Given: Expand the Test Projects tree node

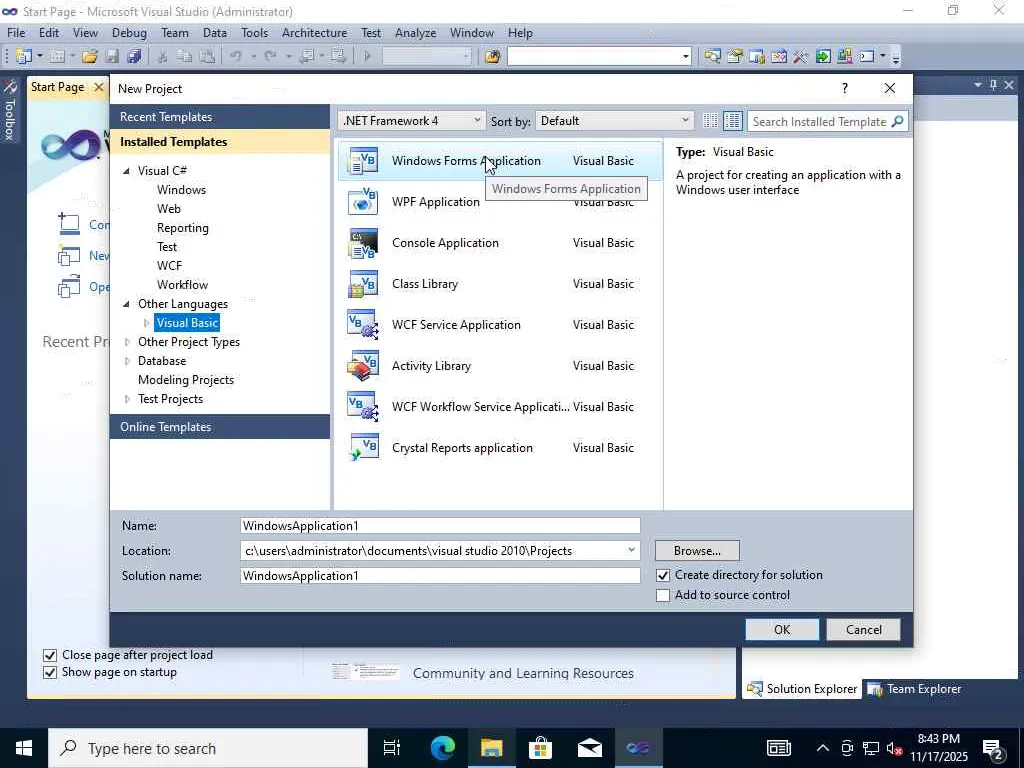Looking at the screenshot, I should [127, 399].
